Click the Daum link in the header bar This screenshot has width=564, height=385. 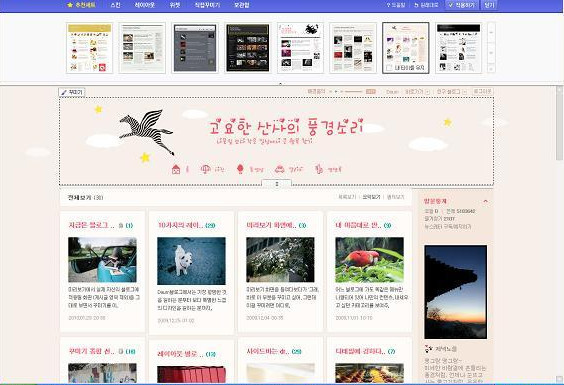pyautogui.click(x=392, y=92)
